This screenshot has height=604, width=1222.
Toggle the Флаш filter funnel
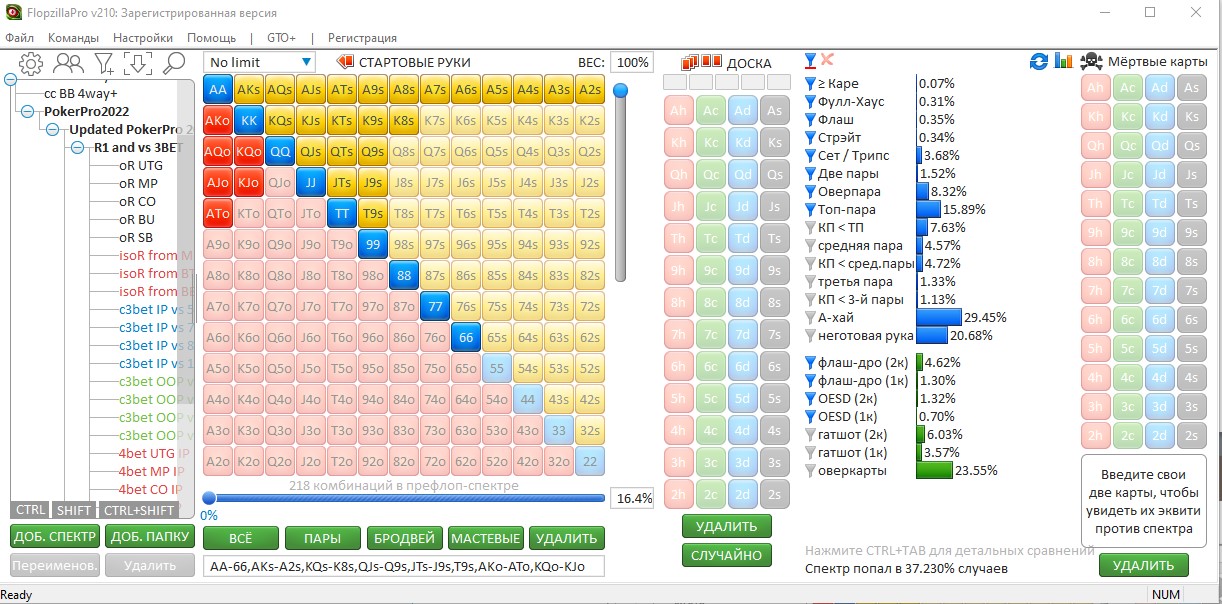(x=811, y=120)
